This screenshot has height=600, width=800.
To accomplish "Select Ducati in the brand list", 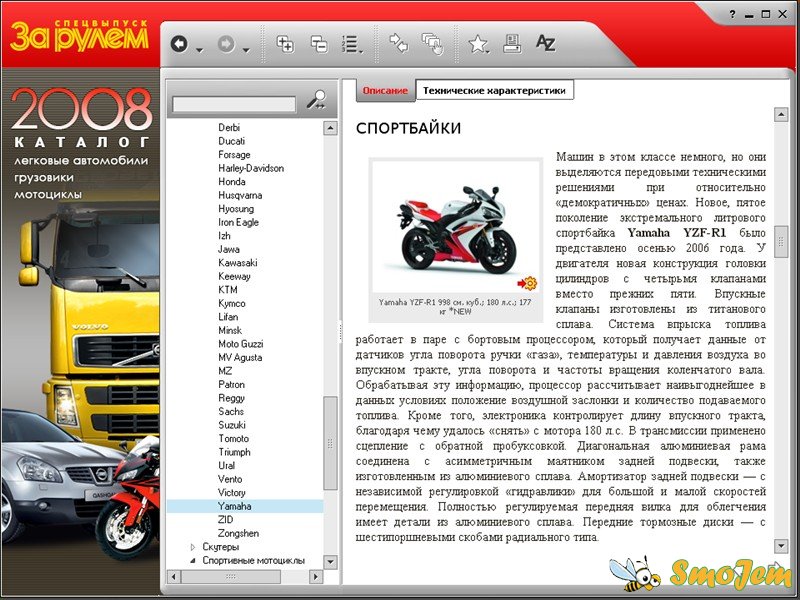I will click(232, 141).
